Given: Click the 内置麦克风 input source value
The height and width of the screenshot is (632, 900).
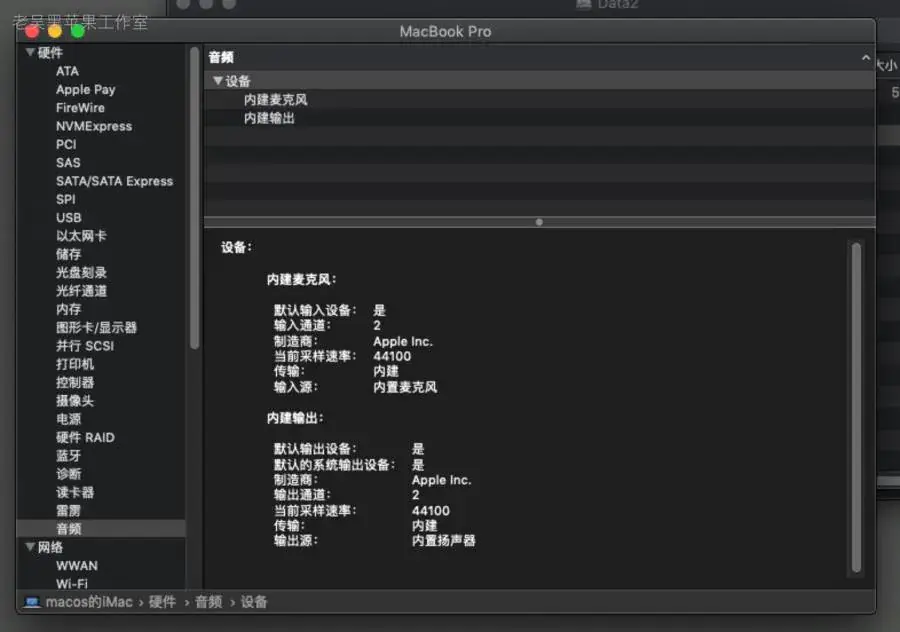Looking at the screenshot, I should coord(405,387).
